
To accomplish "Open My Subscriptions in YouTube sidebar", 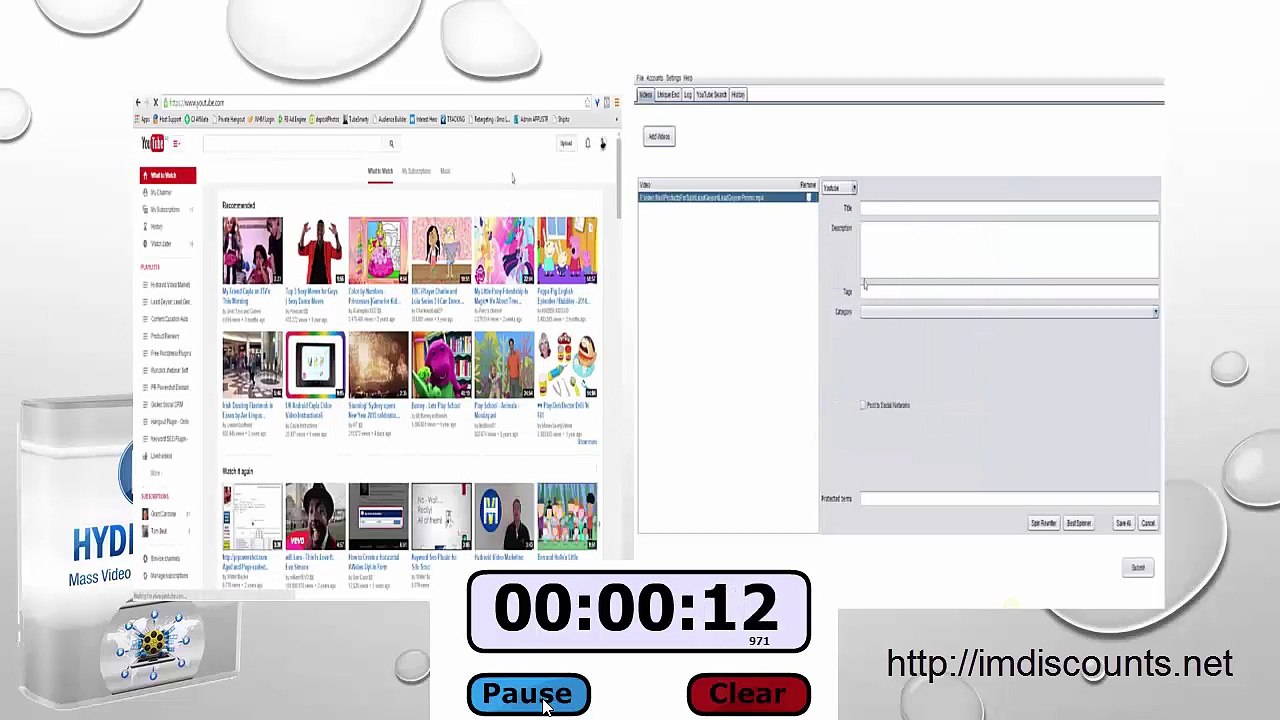I will coord(165,210).
